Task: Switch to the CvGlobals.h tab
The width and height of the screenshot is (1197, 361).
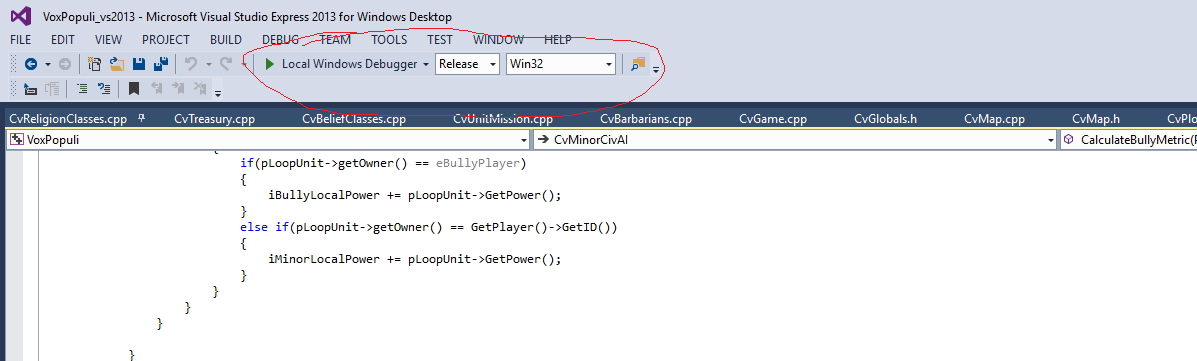Action: 885,118
